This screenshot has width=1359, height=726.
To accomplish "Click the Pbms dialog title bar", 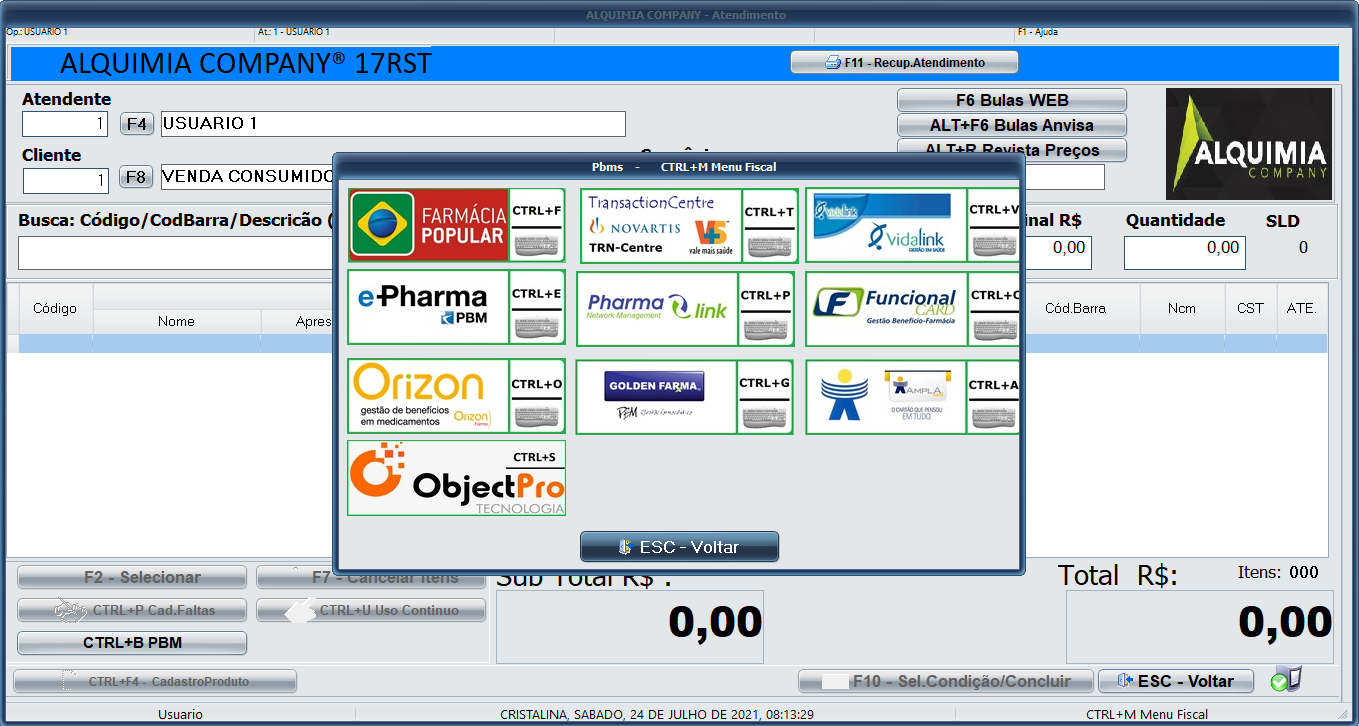I will tap(679, 167).
